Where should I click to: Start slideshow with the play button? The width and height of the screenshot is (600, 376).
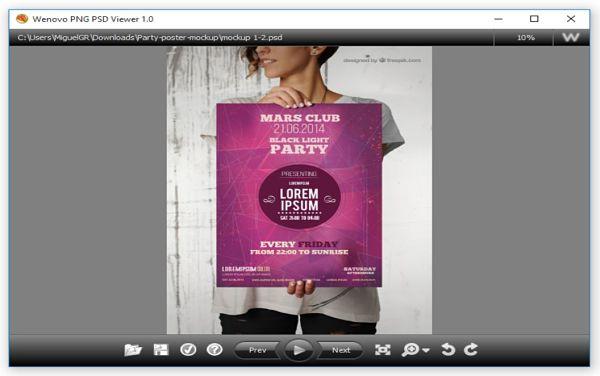point(298,350)
